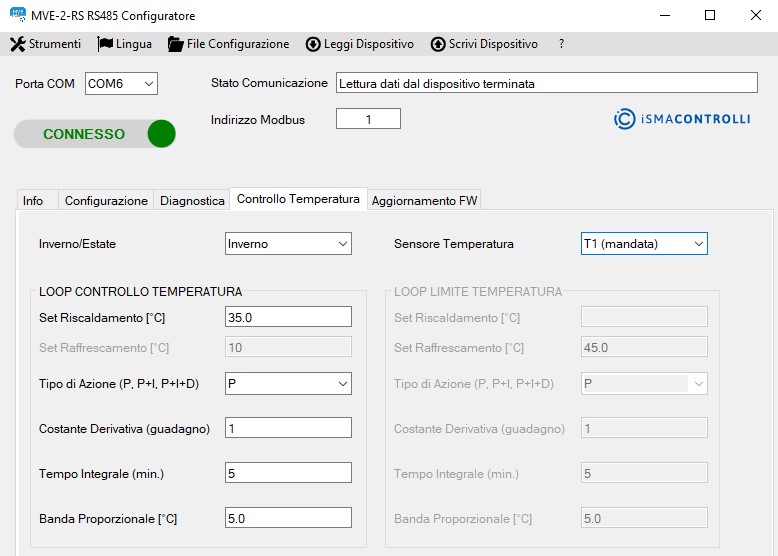Image resolution: width=778 pixels, height=556 pixels.
Task: Click the Strumenti wrench icon
Action: point(17,44)
